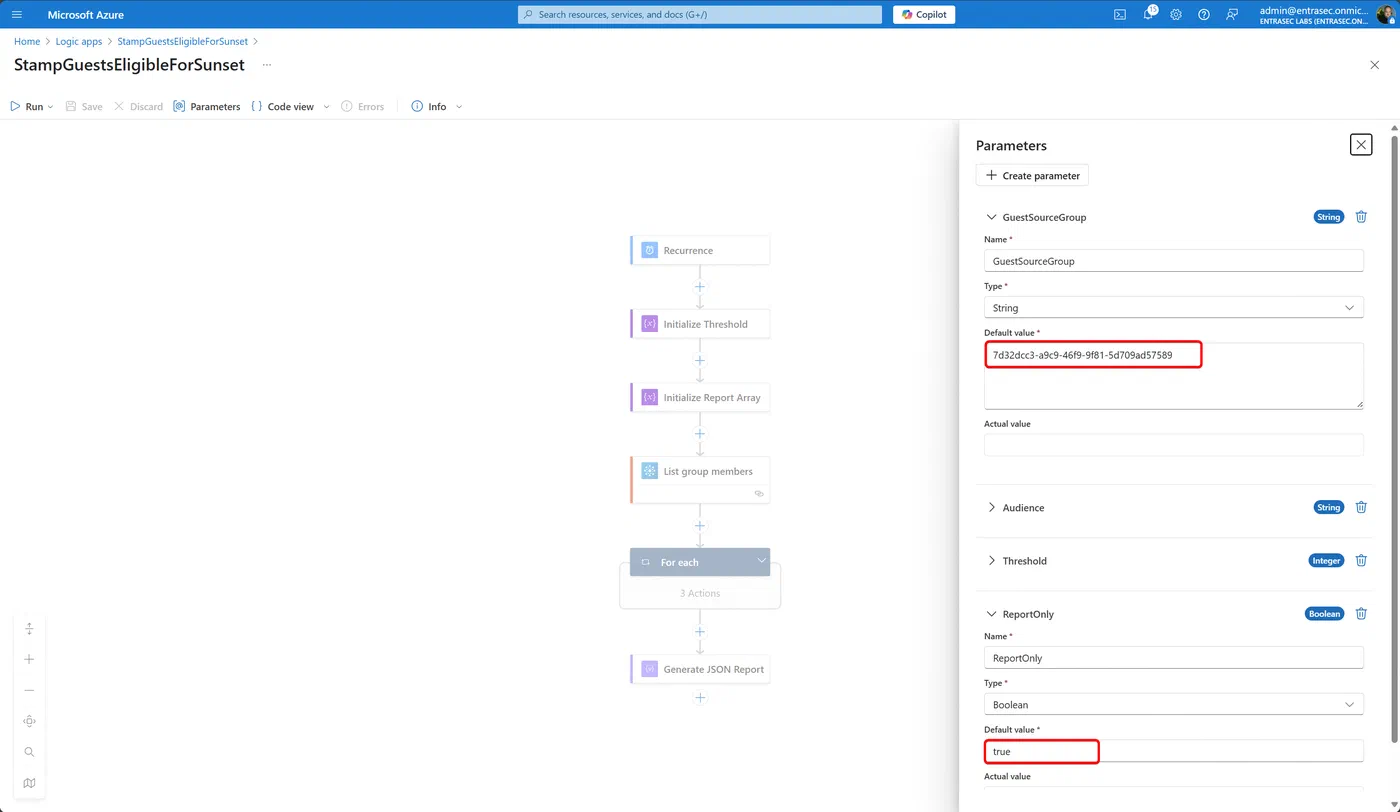Click Discard in the toolbar

pos(138,107)
